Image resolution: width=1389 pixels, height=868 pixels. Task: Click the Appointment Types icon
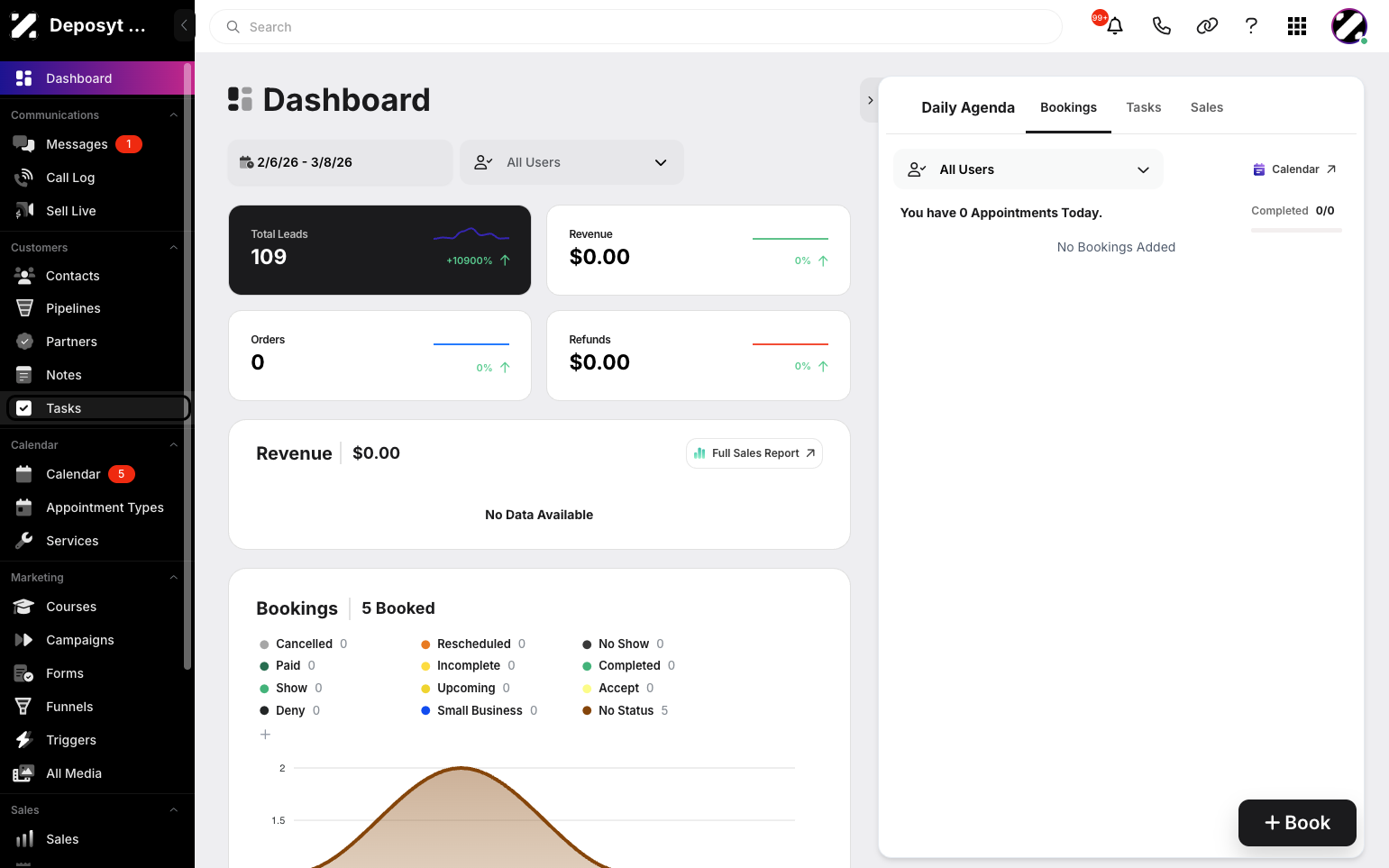[x=24, y=507]
